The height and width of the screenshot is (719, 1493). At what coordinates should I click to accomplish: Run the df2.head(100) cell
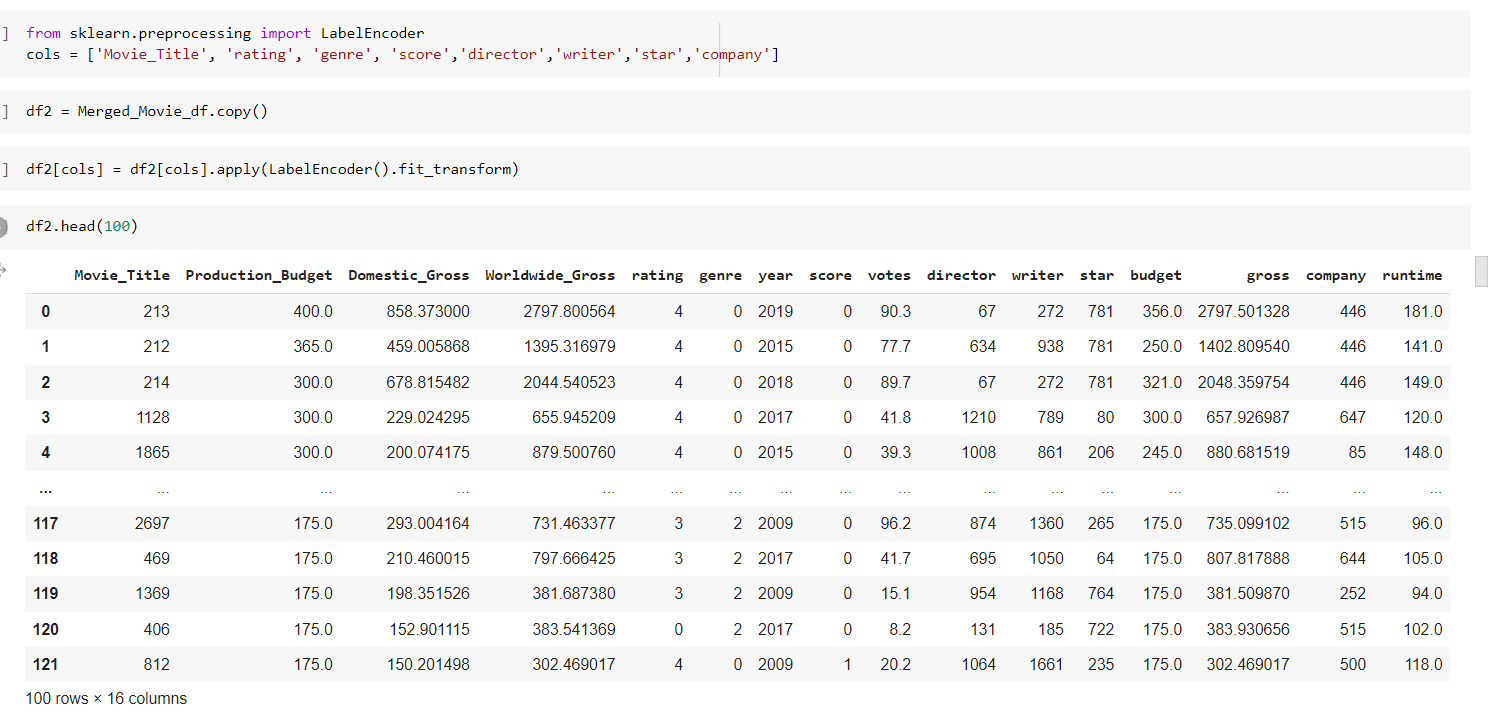(4, 227)
